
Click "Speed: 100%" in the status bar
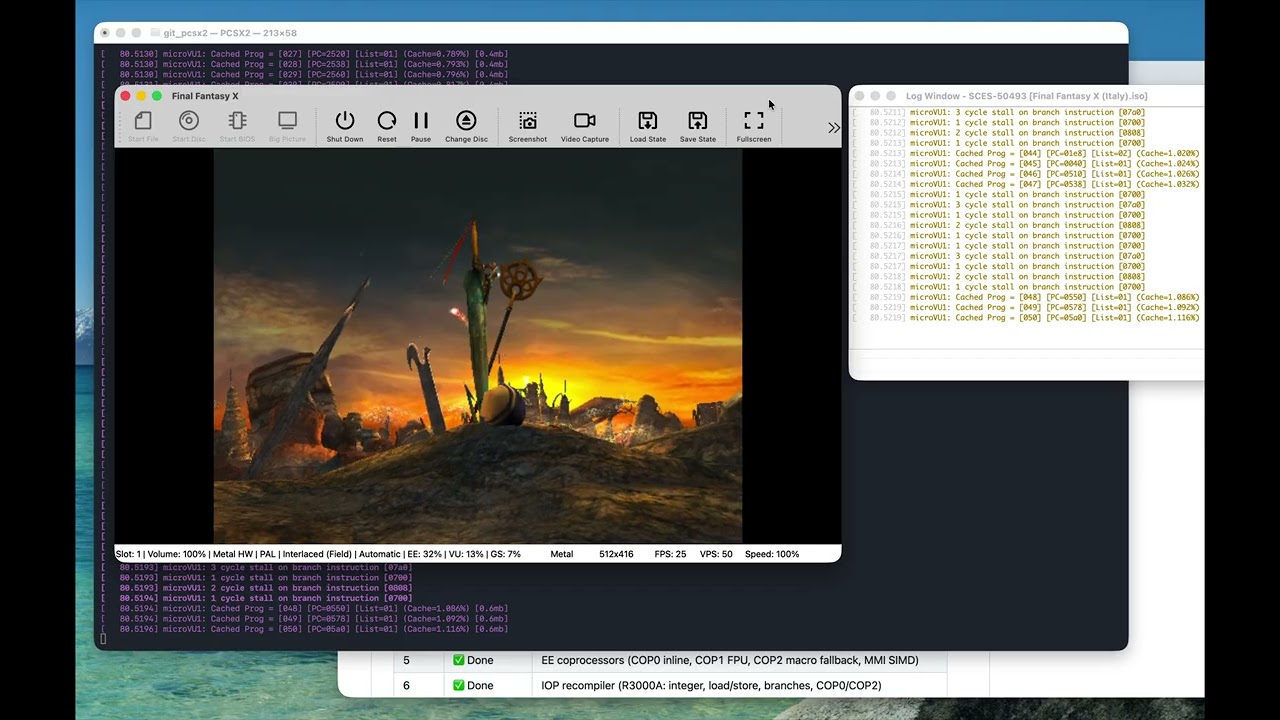pos(772,554)
